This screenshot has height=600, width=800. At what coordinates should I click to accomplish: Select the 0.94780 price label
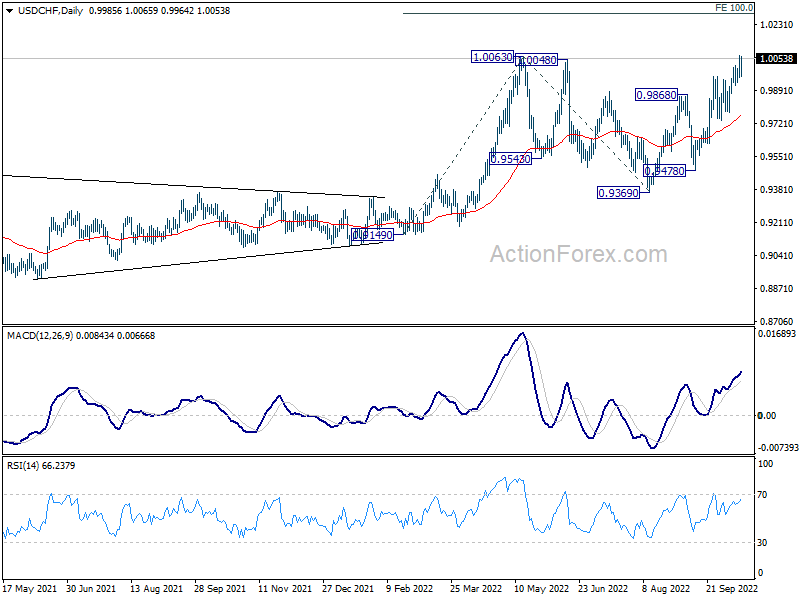[664, 171]
